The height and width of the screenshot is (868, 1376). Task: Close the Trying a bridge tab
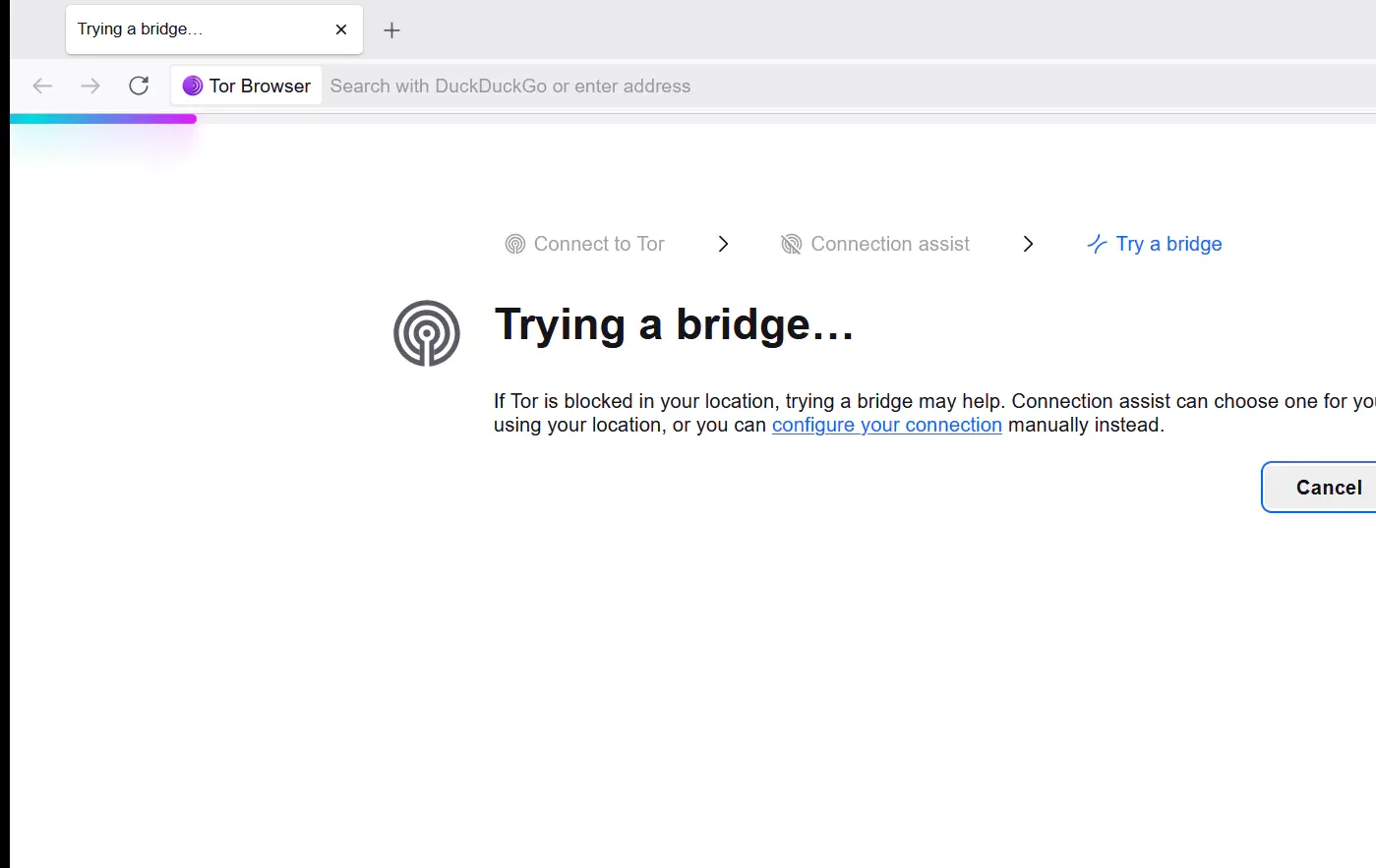click(x=341, y=29)
